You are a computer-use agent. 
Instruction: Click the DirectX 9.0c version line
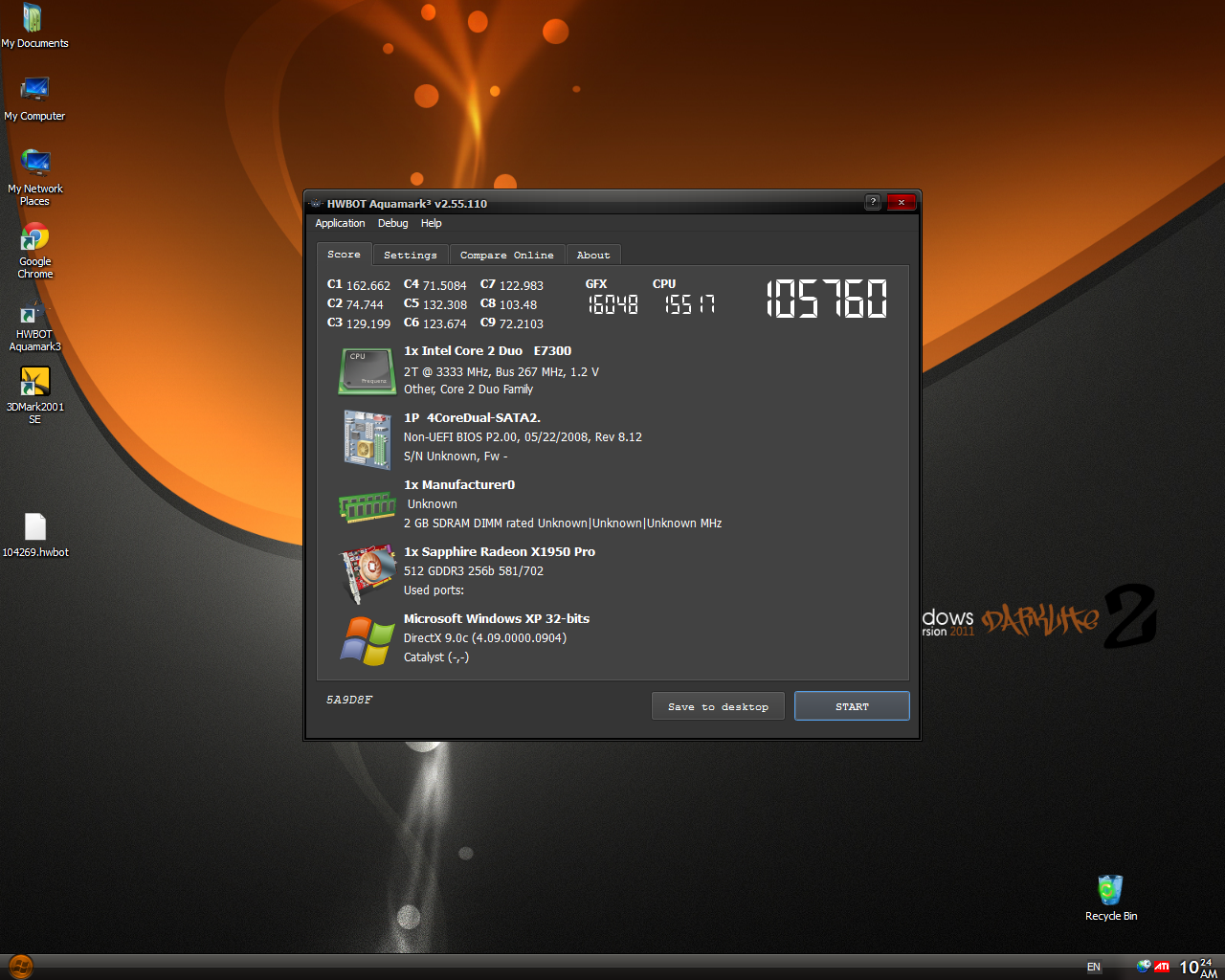(485, 638)
